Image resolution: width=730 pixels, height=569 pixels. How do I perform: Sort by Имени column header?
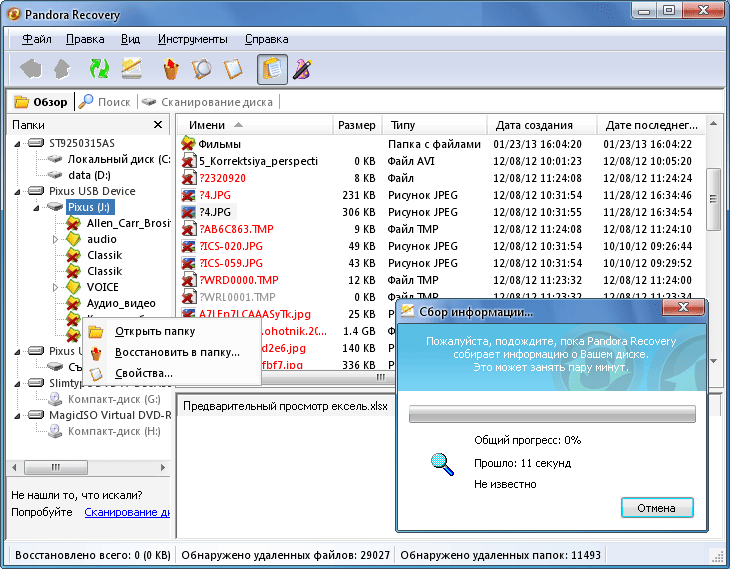pos(255,125)
